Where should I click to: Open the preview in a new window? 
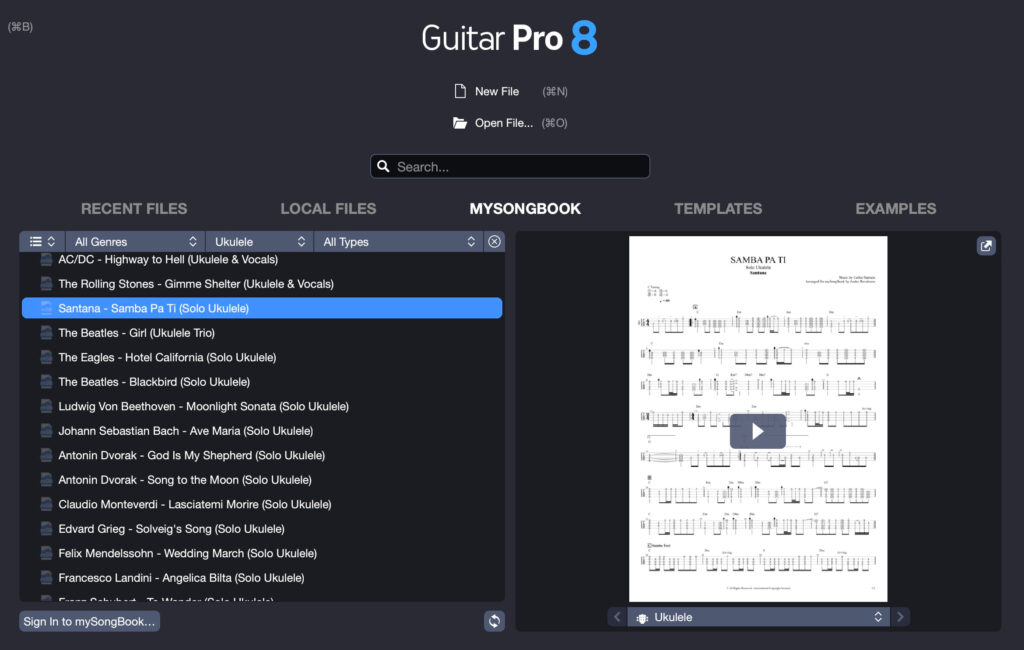[x=986, y=245]
